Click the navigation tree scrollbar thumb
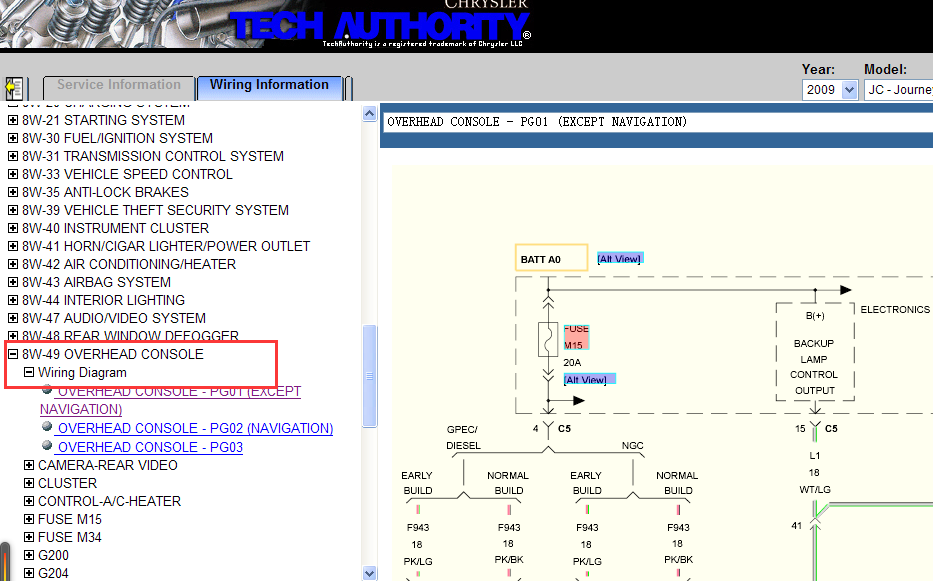Viewport: 933px width, 581px height. click(370, 376)
